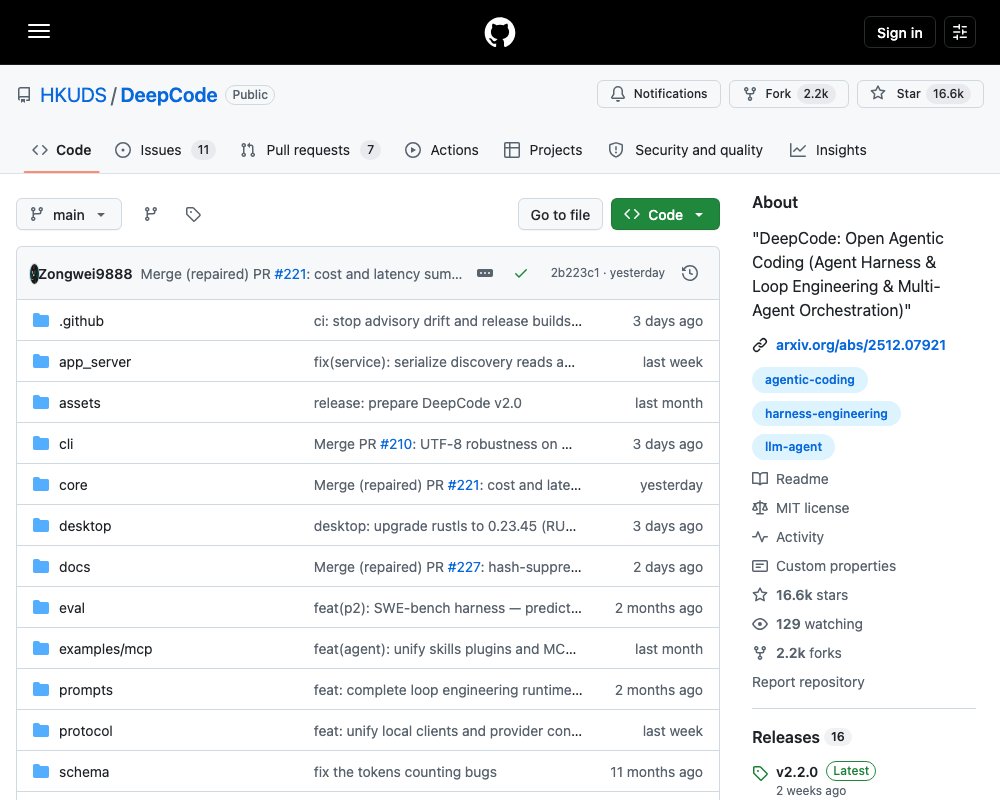1000x800 pixels.
Task: Open the Releases section heading
Action: pos(786,737)
